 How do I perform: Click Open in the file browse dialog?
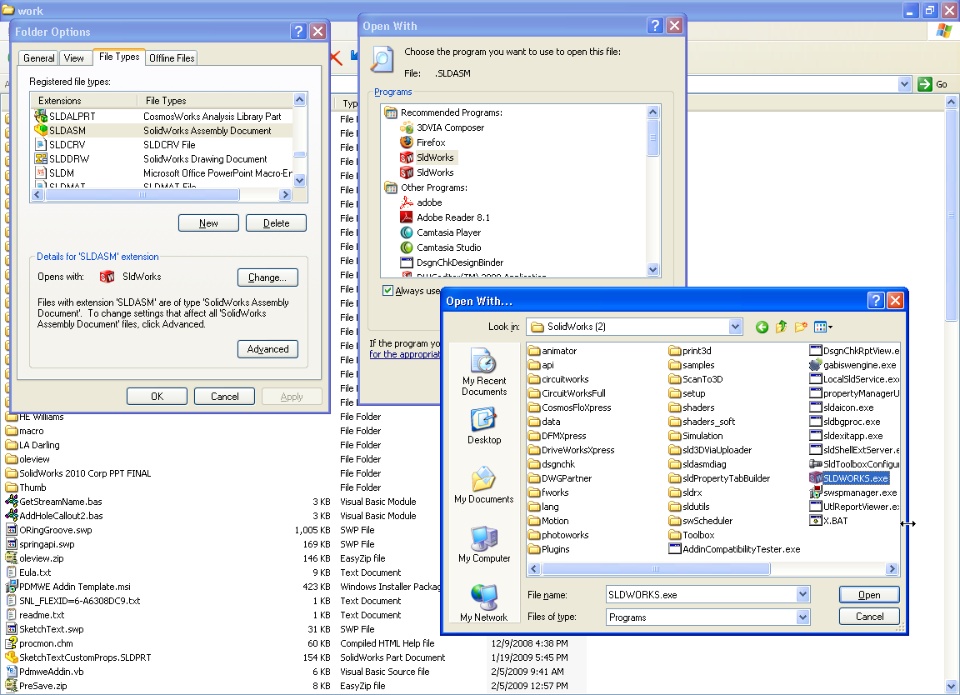click(869, 595)
